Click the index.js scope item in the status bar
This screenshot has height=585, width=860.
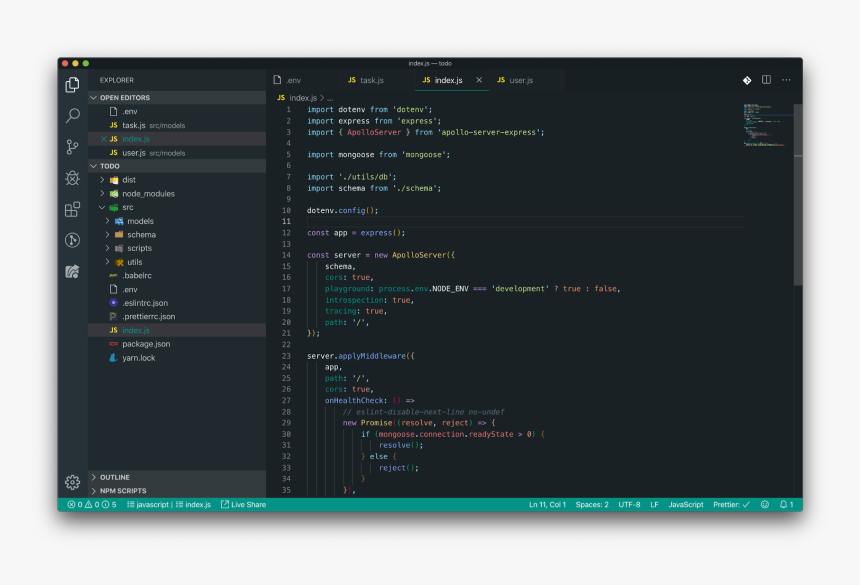point(193,504)
